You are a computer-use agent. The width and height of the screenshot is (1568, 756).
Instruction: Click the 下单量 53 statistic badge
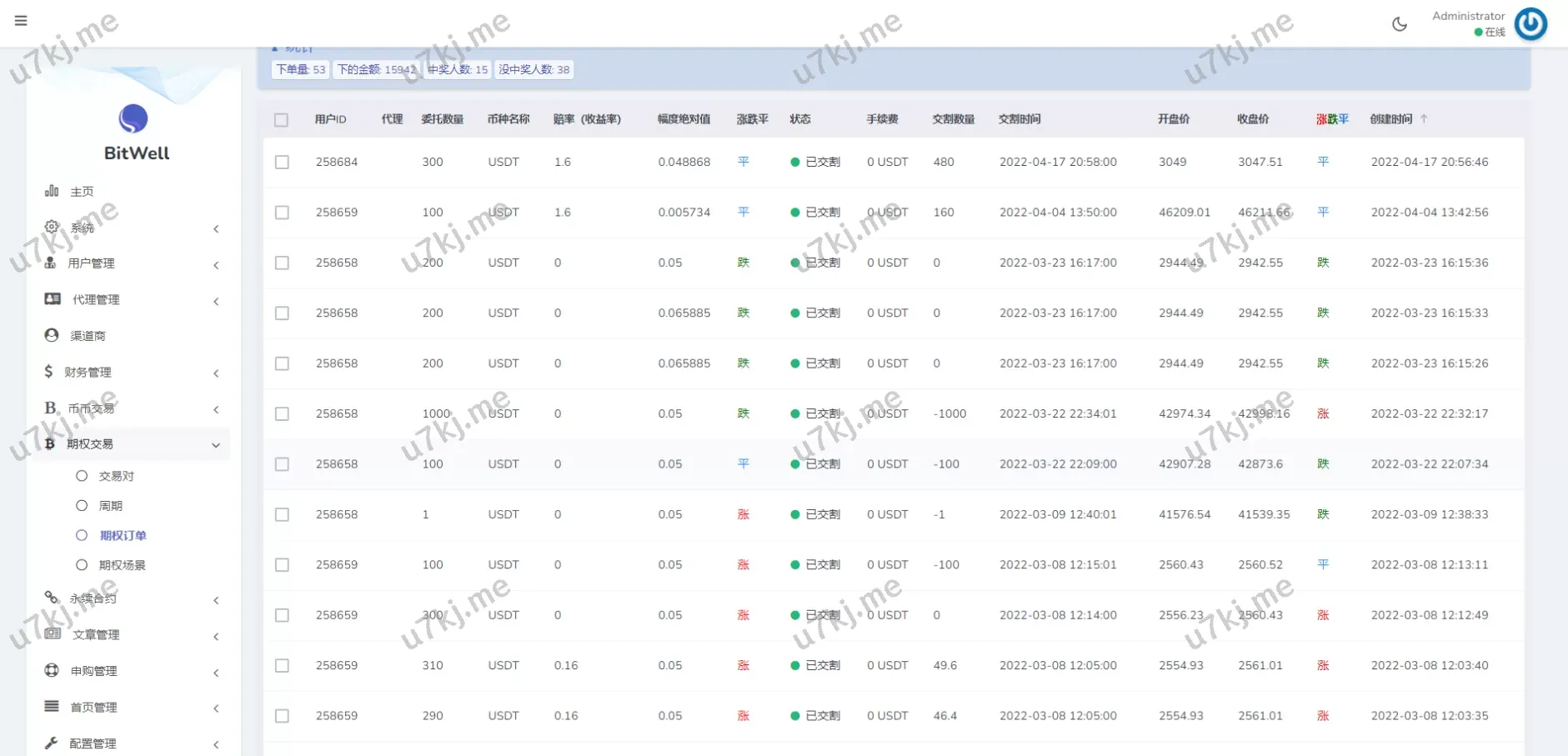[300, 70]
